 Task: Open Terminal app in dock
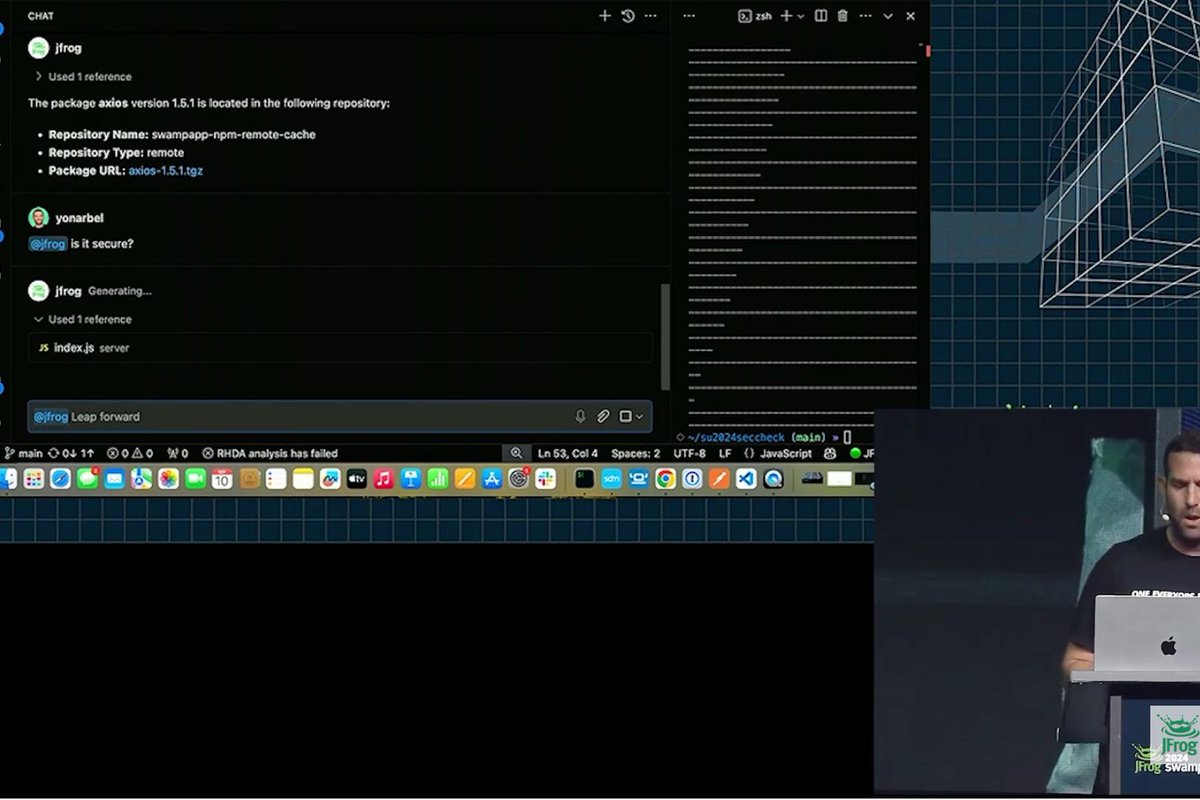584,479
